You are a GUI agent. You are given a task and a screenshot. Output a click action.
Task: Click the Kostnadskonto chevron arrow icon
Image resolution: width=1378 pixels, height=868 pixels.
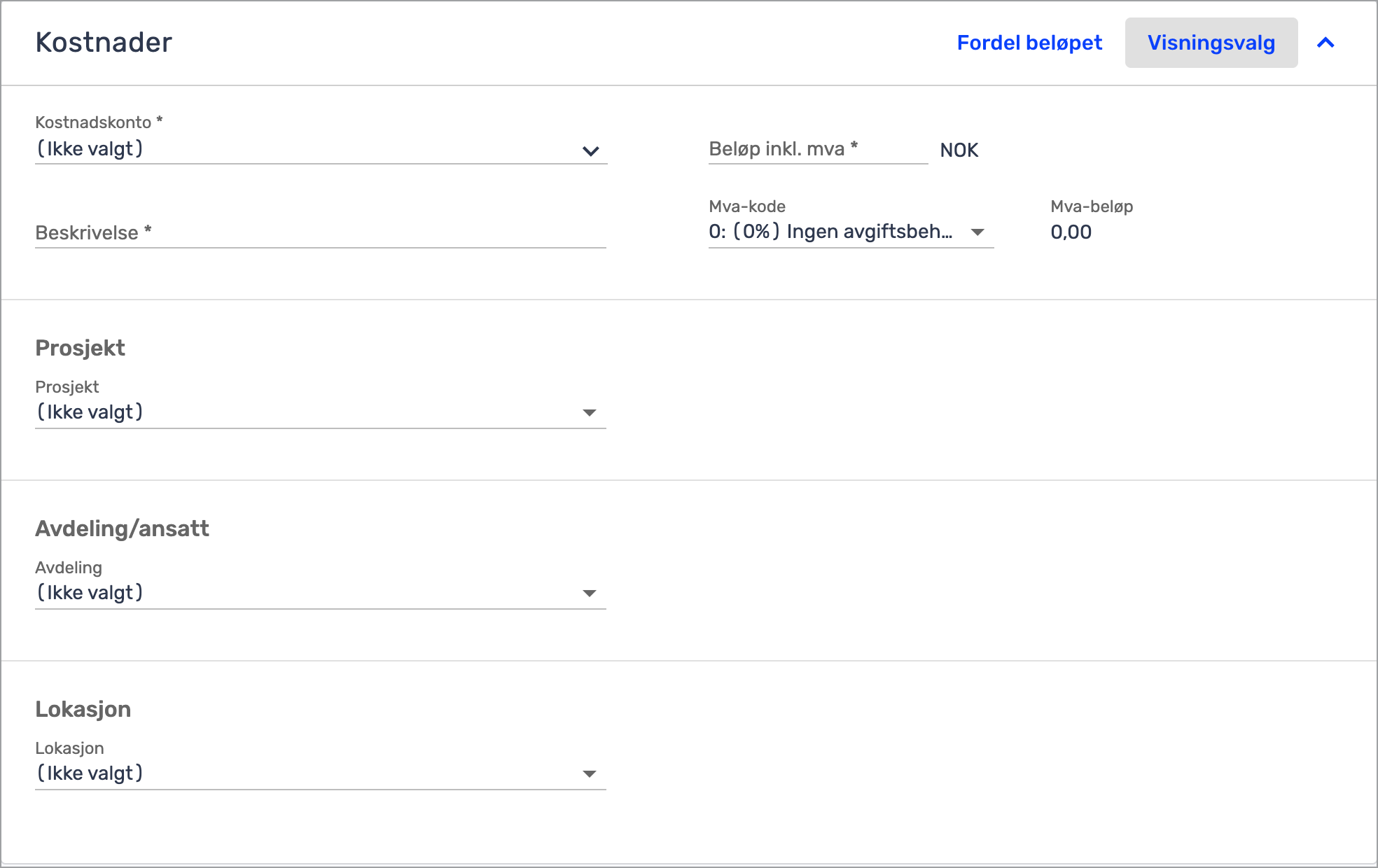pyautogui.click(x=591, y=150)
